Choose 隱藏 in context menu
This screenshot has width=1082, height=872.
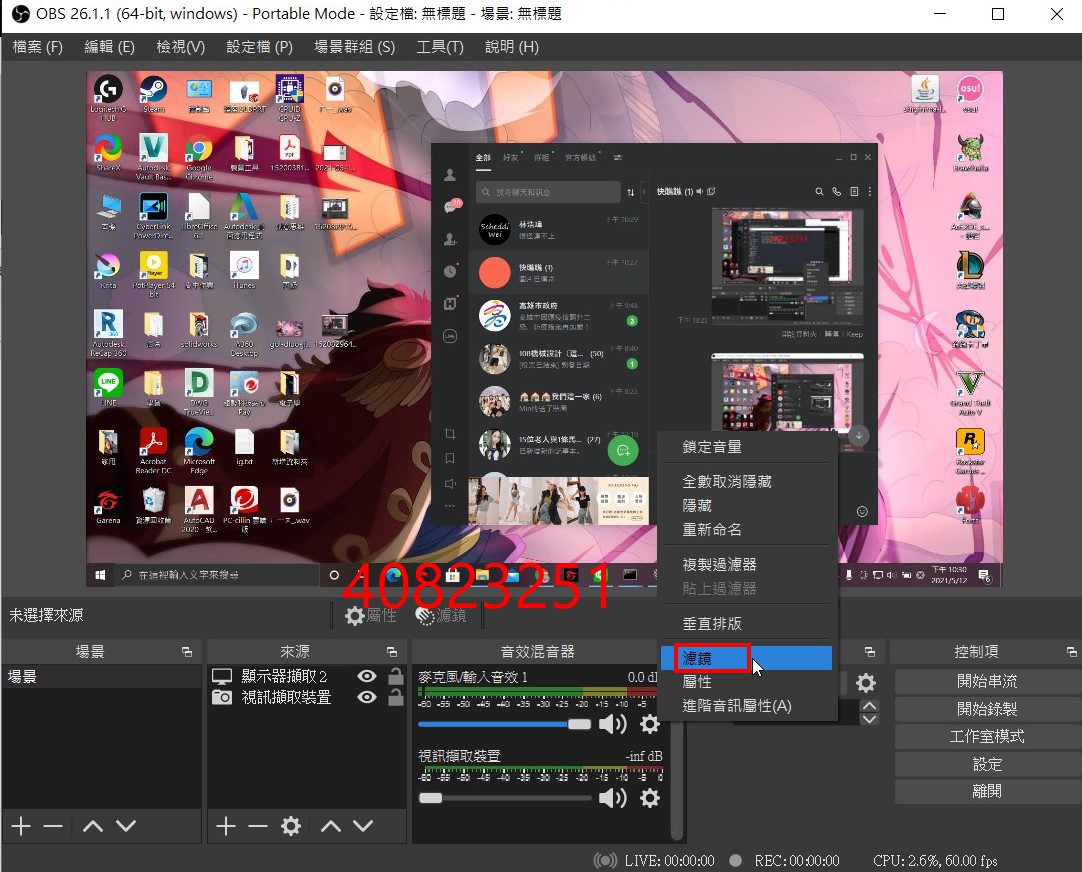[x=746, y=506]
